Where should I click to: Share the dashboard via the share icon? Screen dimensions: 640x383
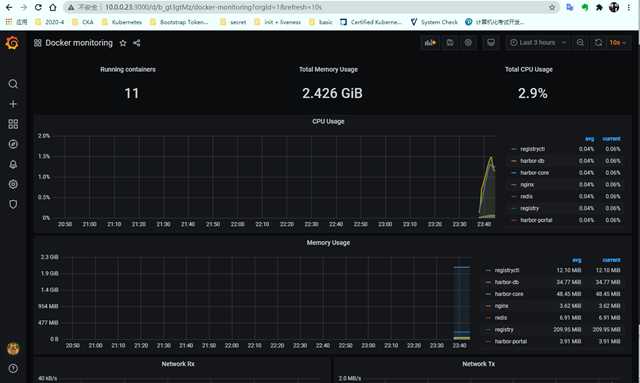pyautogui.click(x=137, y=43)
